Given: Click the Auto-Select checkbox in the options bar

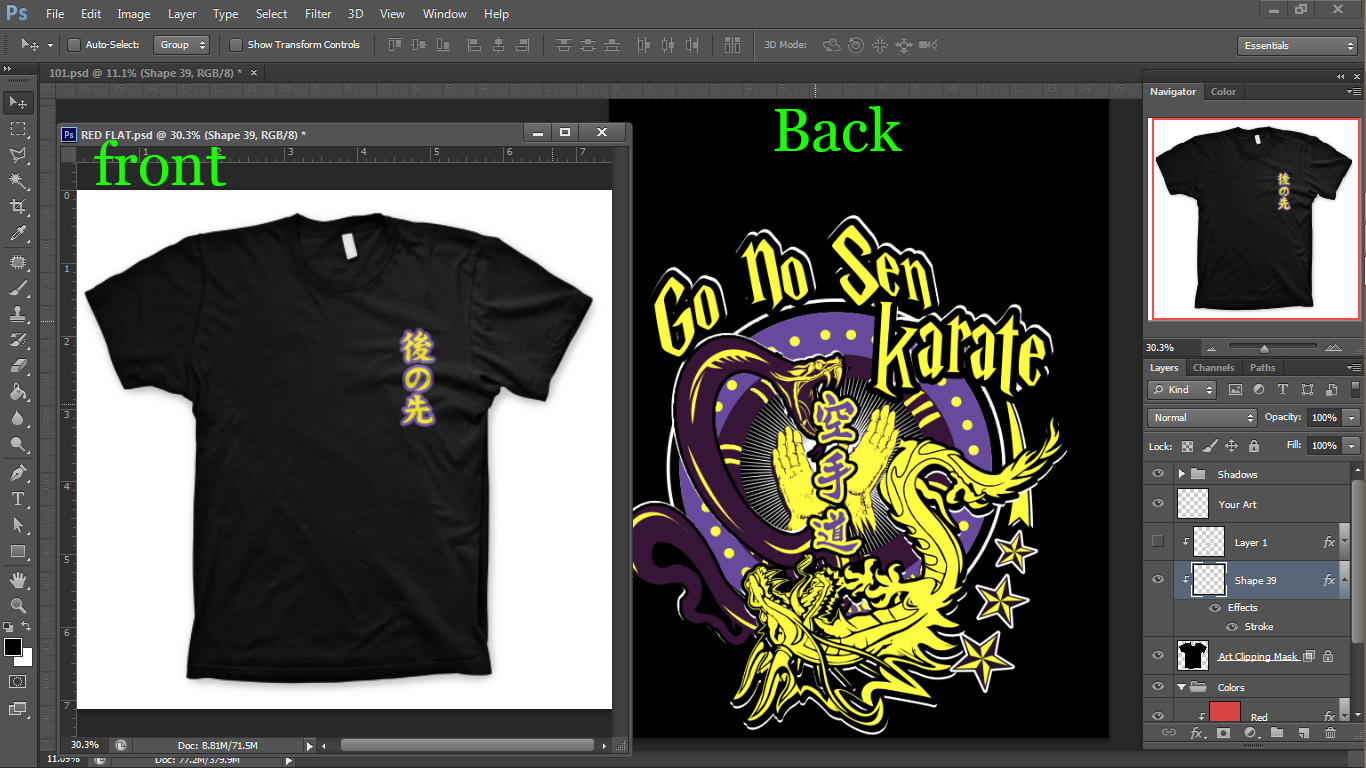Looking at the screenshot, I should (73, 45).
